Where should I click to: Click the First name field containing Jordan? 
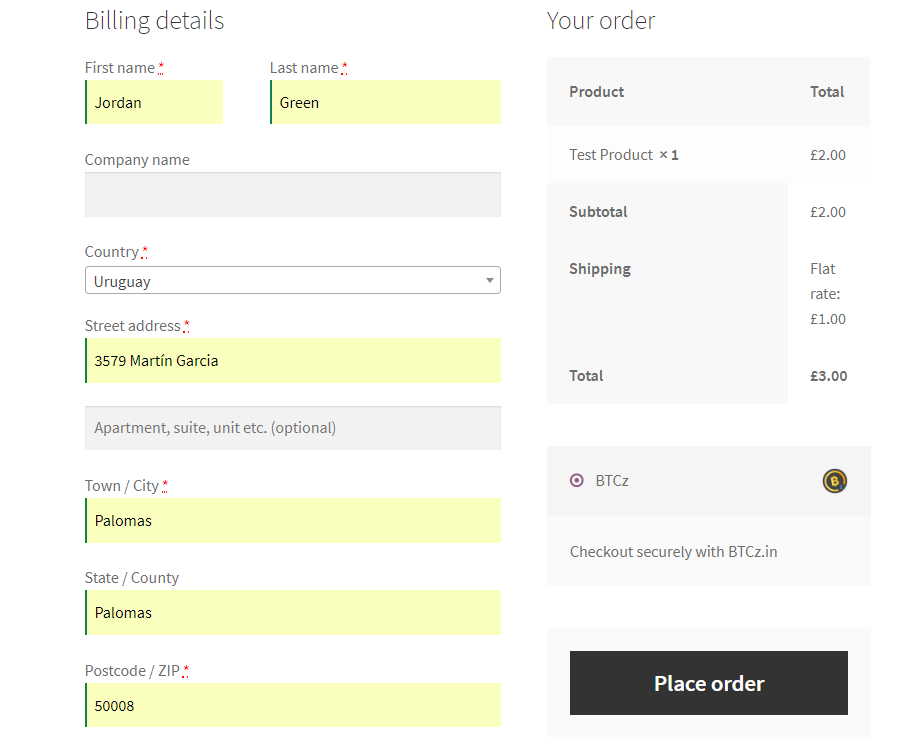click(154, 102)
